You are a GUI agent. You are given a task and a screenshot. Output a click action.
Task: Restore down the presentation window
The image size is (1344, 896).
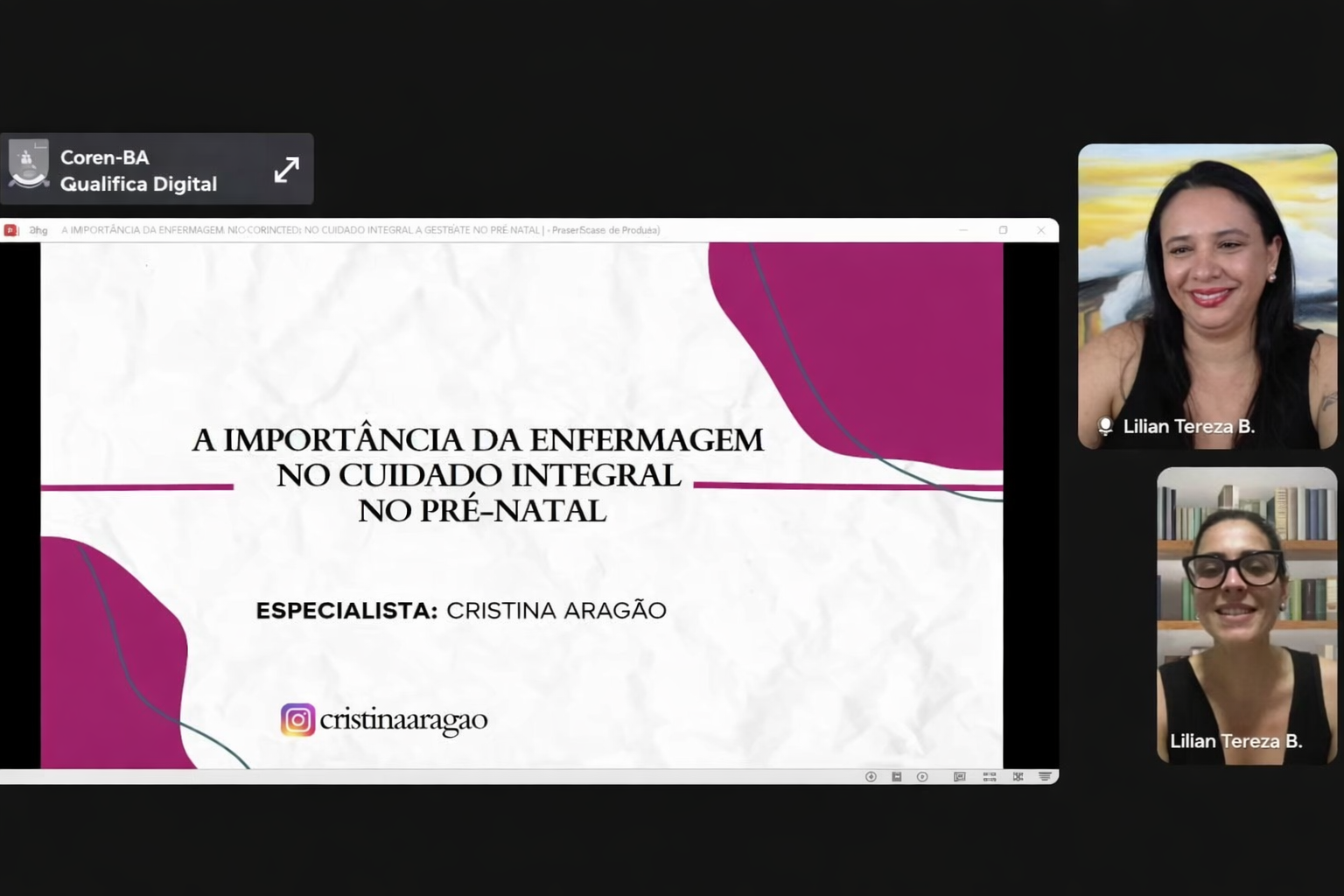coord(1003,230)
